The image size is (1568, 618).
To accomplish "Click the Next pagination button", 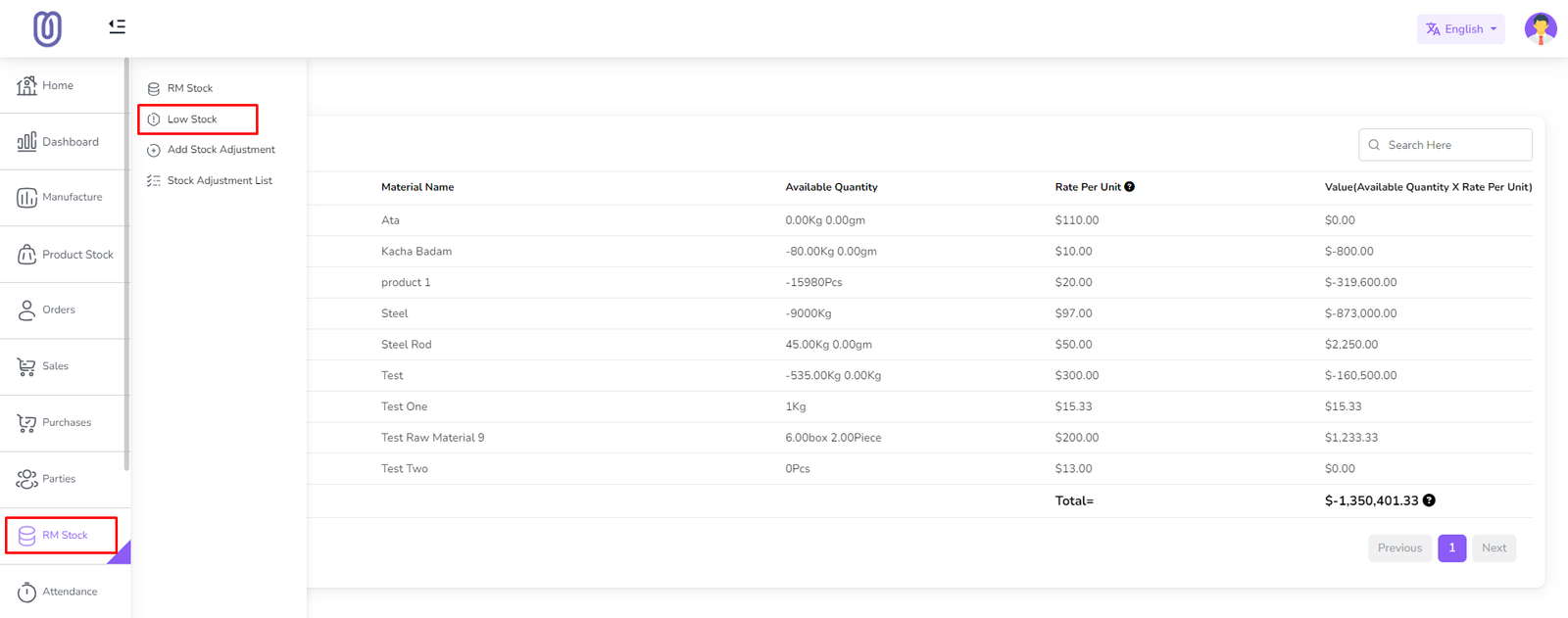I will pyautogui.click(x=1494, y=548).
